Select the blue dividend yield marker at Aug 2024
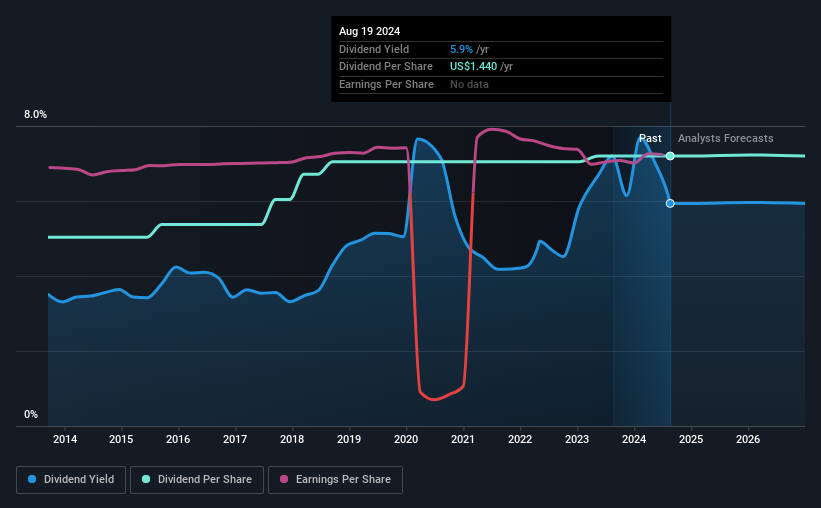Viewport: 821px width, 508px height. pos(670,203)
